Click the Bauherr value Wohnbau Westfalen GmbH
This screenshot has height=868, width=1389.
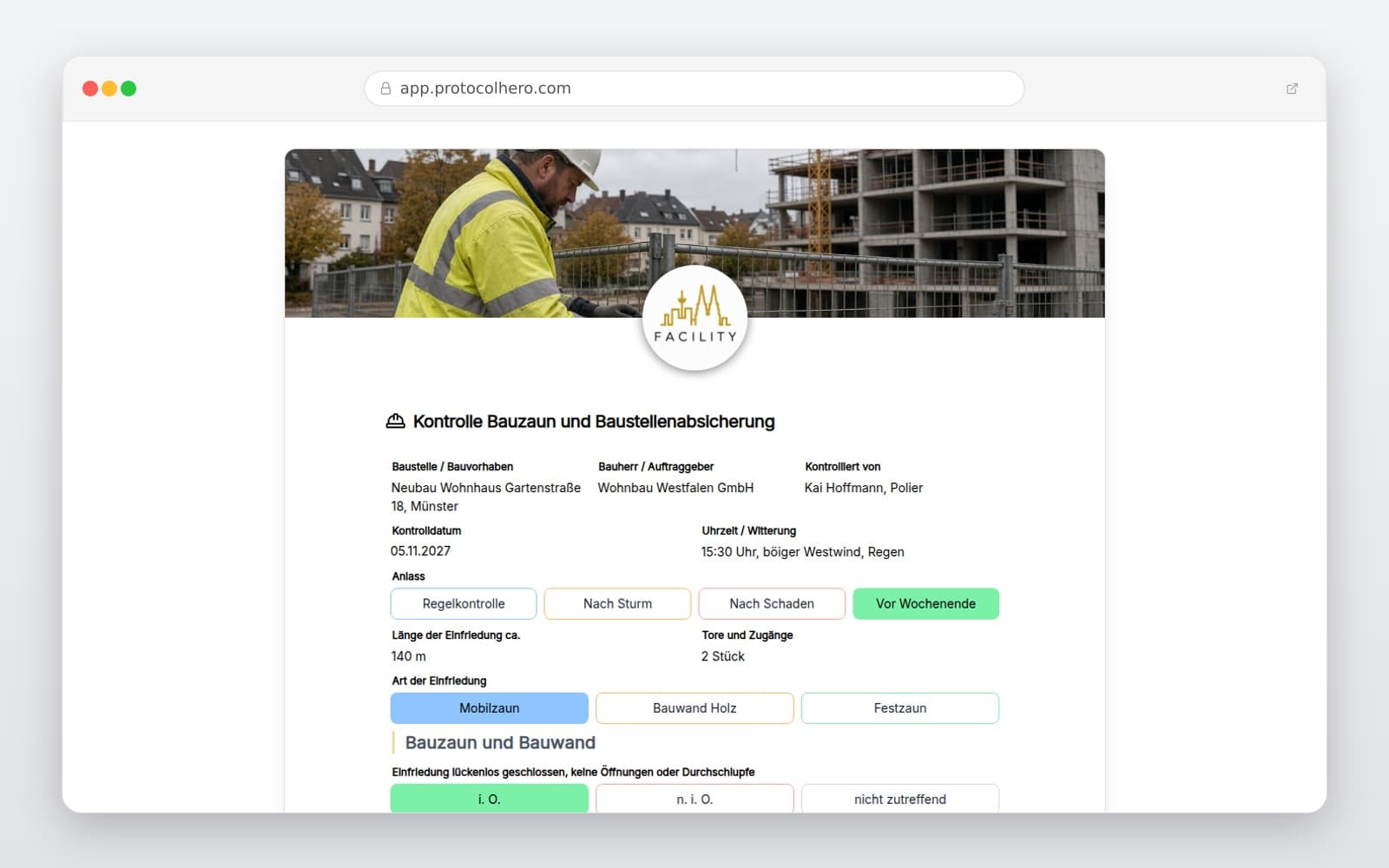click(675, 488)
